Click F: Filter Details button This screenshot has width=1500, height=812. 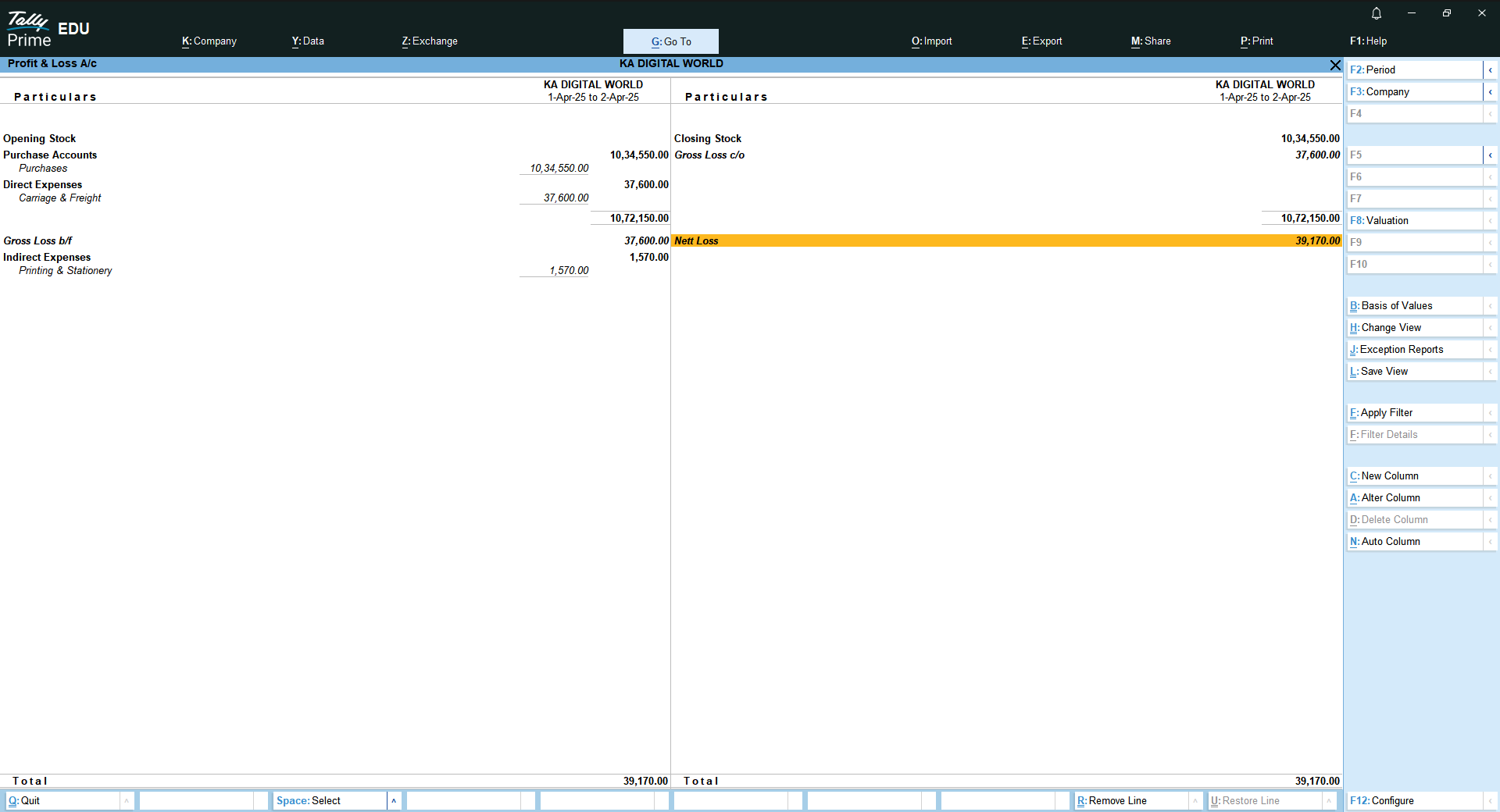(x=1415, y=435)
